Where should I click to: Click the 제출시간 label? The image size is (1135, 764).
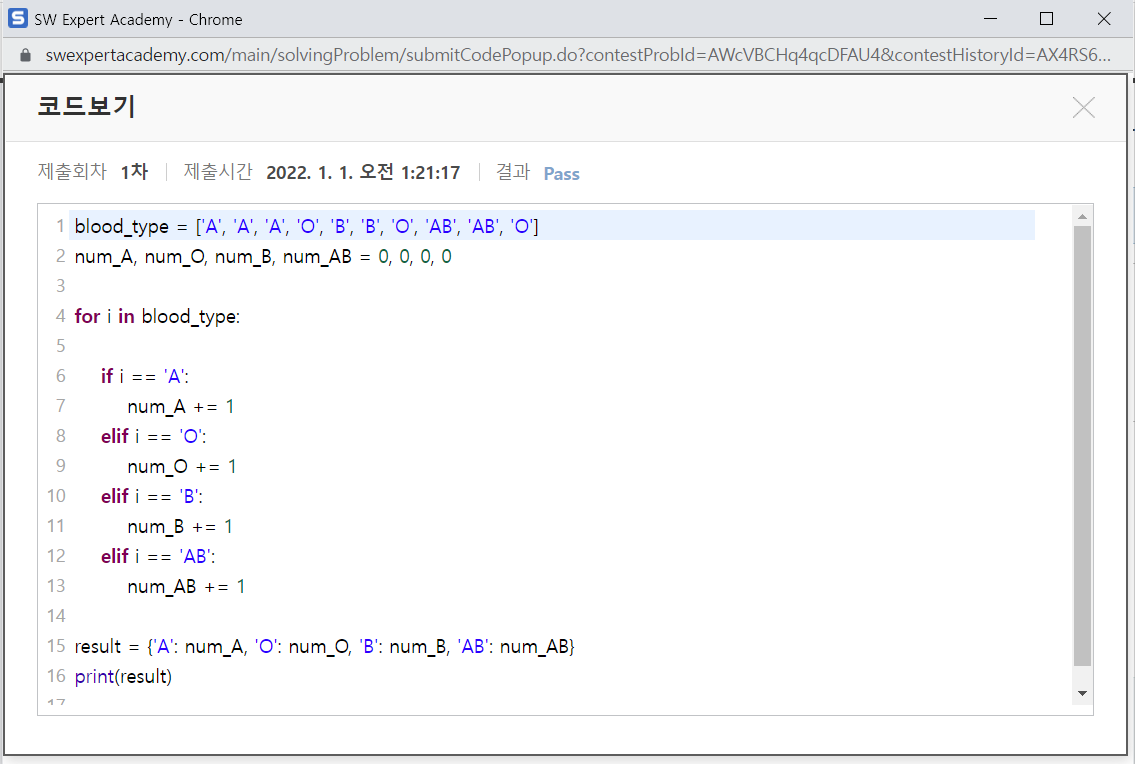[x=218, y=172]
